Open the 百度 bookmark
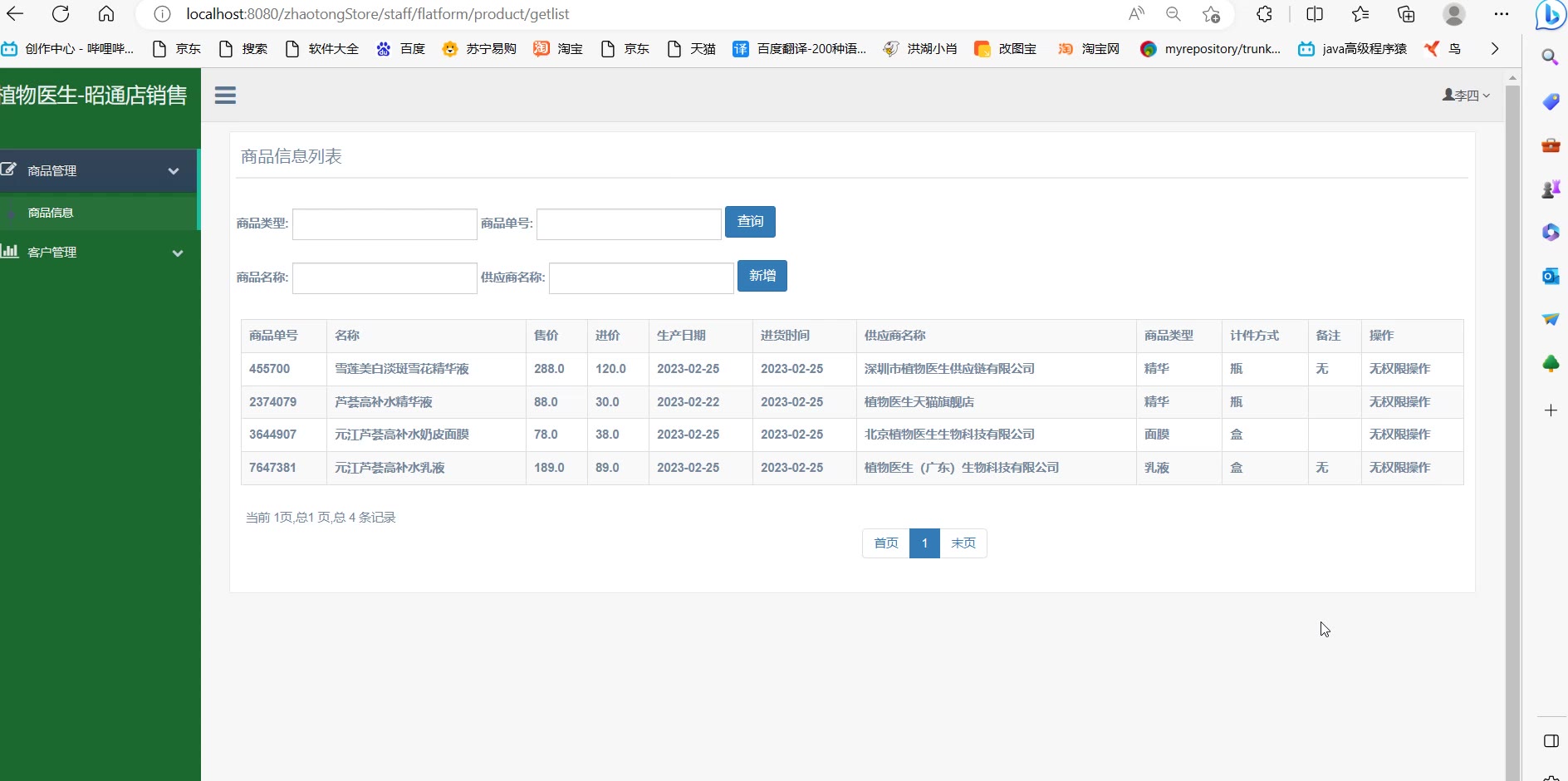This screenshot has height=781, width=1568. (401, 49)
